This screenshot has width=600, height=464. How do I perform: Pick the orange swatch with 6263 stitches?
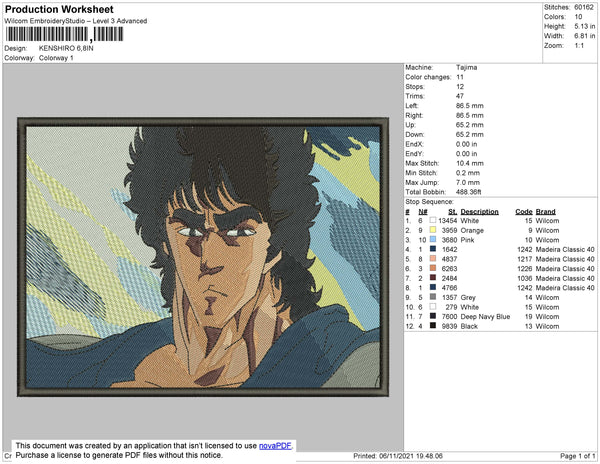(x=433, y=269)
